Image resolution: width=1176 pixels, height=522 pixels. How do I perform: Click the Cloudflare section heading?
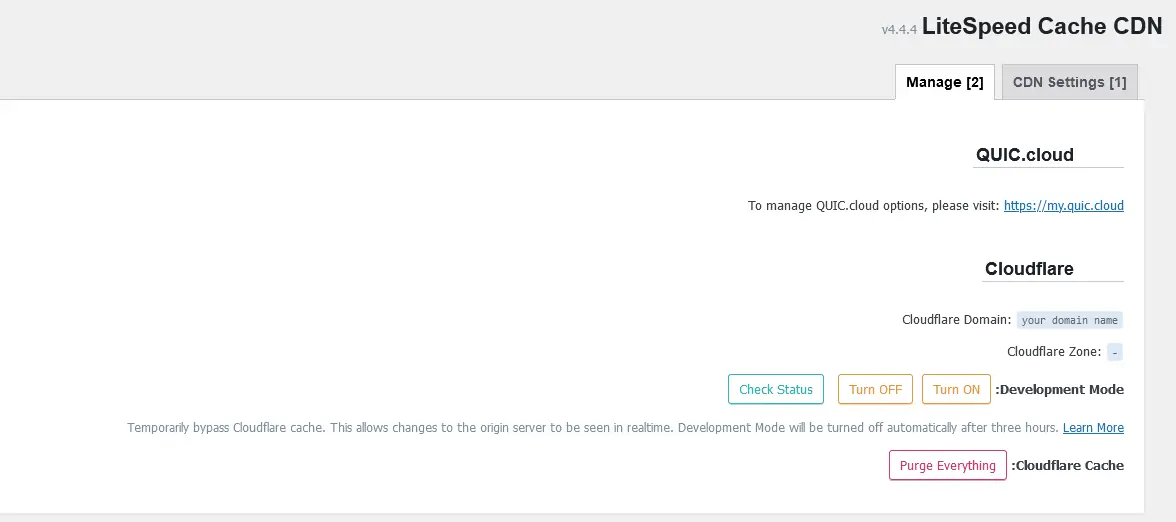(x=1028, y=268)
